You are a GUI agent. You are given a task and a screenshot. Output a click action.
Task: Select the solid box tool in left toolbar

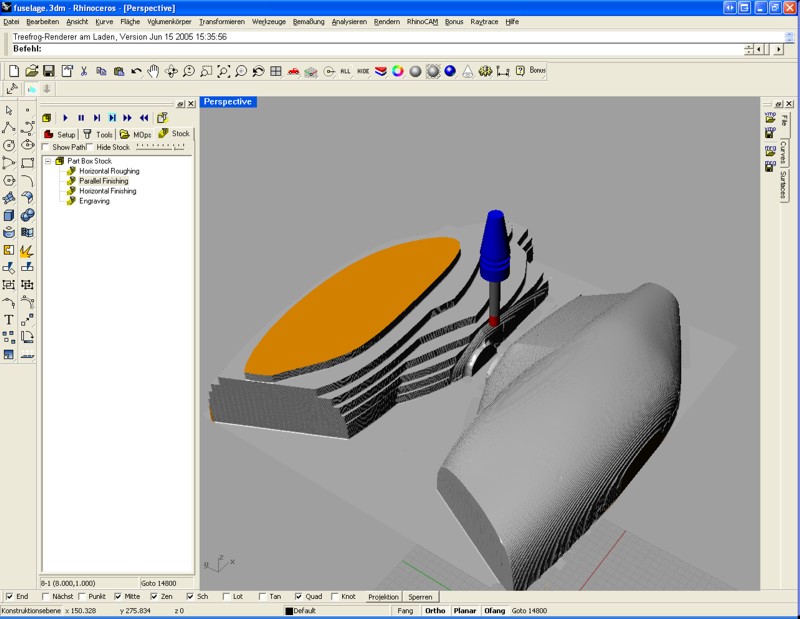pos(9,215)
